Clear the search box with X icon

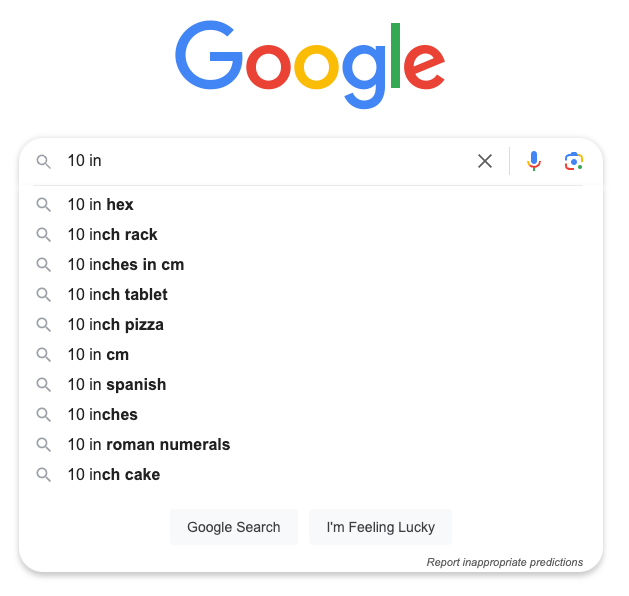pyautogui.click(x=485, y=161)
